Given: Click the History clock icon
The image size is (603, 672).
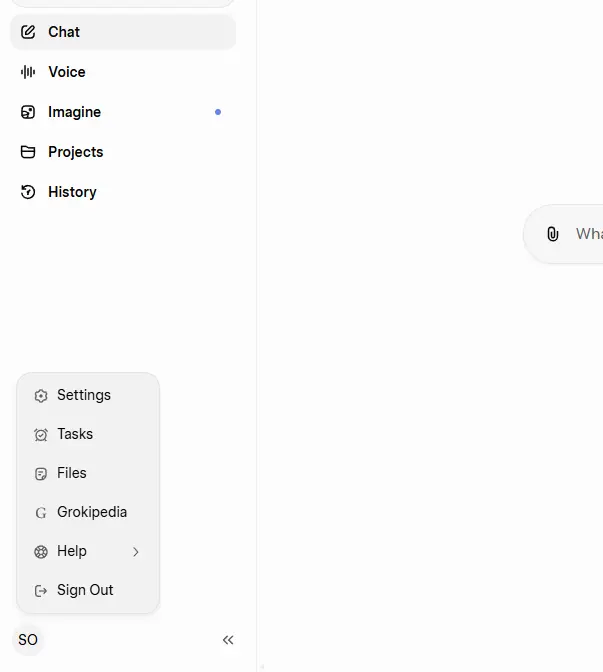Looking at the screenshot, I should (x=28, y=192).
